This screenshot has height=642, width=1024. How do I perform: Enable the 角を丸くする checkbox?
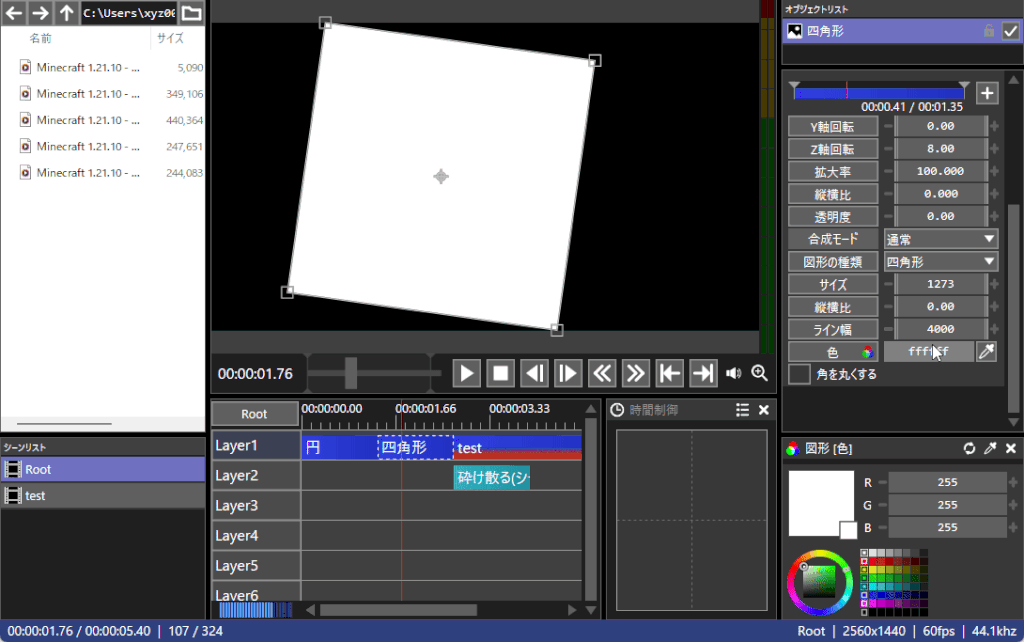pyautogui.click(x=798, y=373)
